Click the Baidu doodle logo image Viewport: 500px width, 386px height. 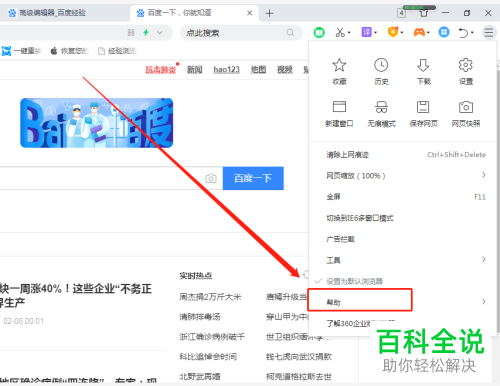click(x=97, y=123)
